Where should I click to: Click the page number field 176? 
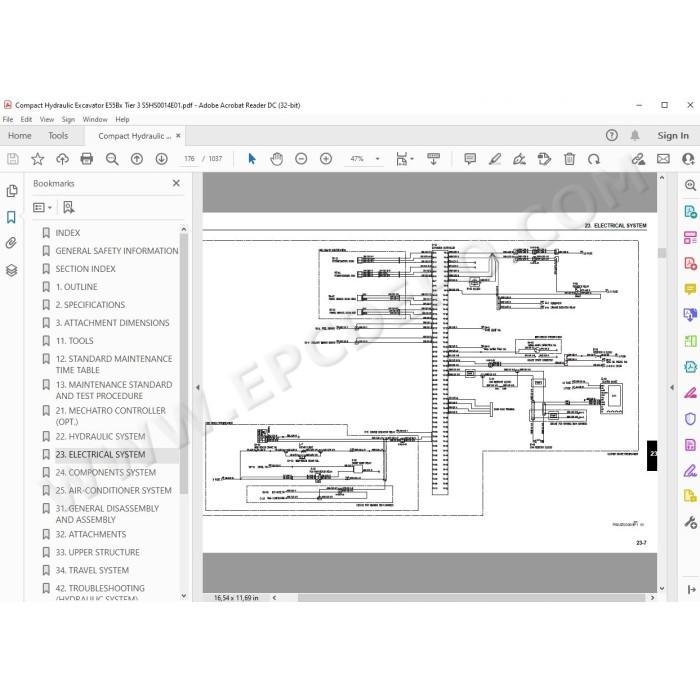click(x=189, y=159)
